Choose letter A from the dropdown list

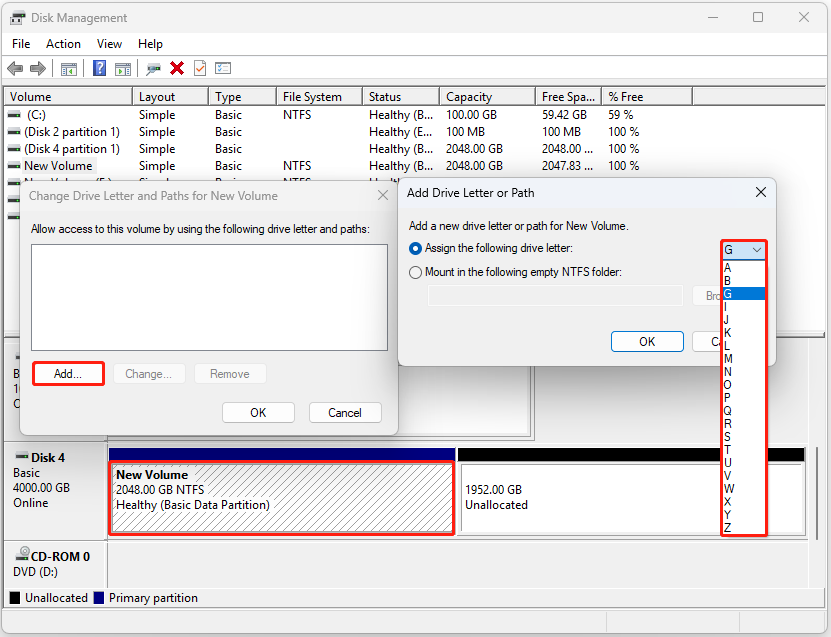[x=730, y=268]
